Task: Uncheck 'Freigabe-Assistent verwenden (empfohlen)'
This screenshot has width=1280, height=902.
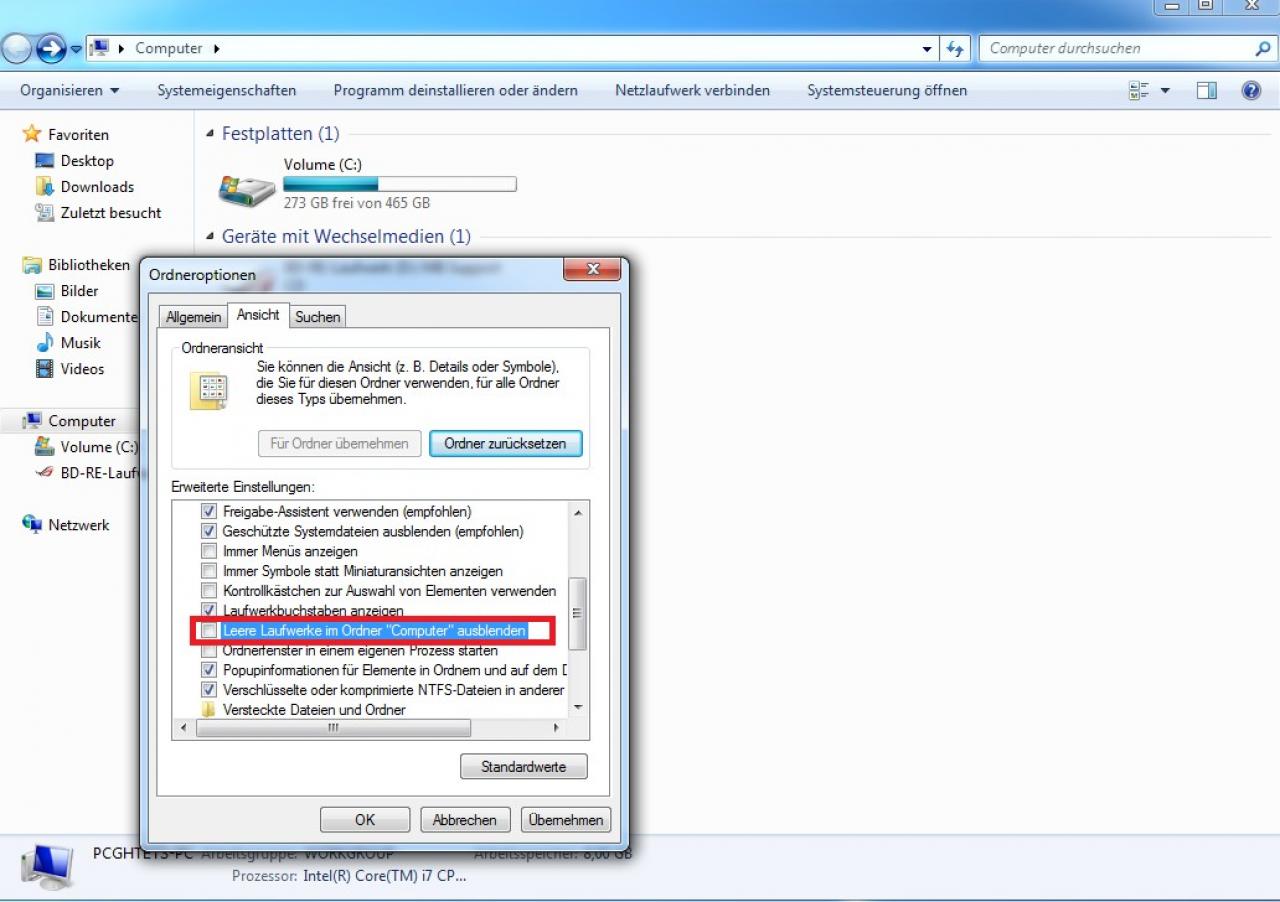Action: pos(209,511)
